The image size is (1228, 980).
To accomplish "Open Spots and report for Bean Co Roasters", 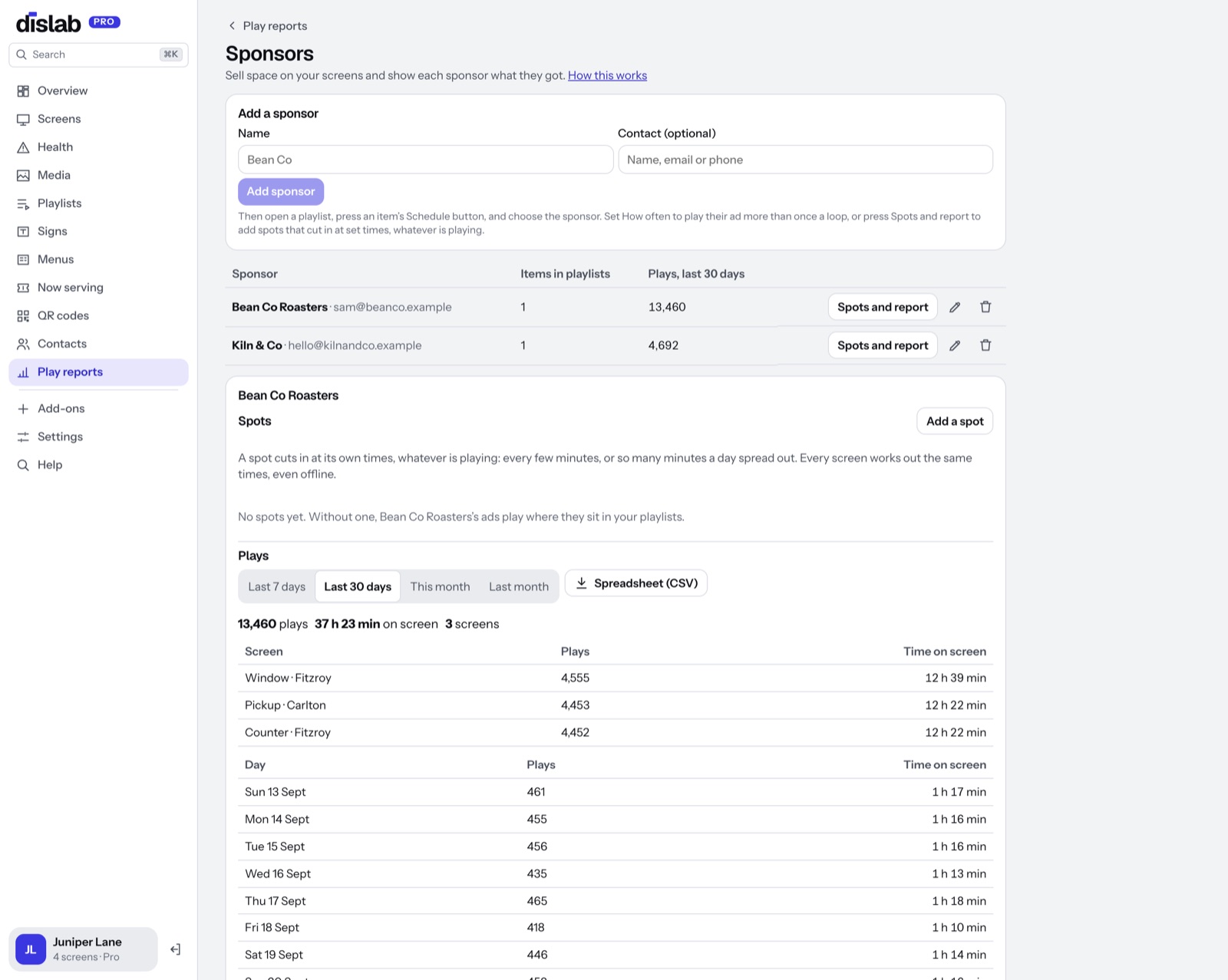I will click(x=883, y=307).
